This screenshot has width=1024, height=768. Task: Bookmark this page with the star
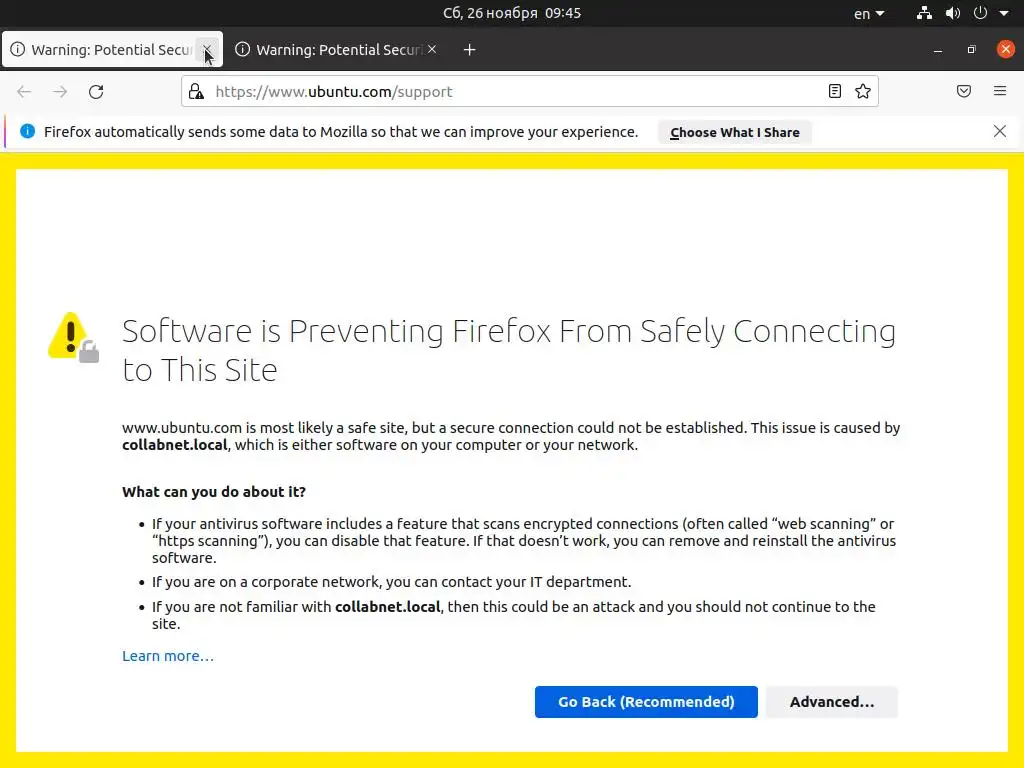tap(863, 91)
